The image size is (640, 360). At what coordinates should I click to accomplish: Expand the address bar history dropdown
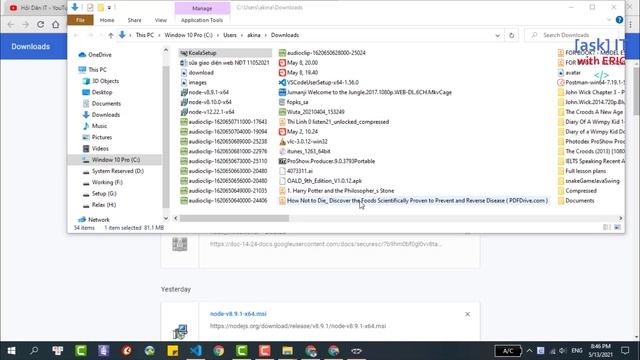(498, 35)
